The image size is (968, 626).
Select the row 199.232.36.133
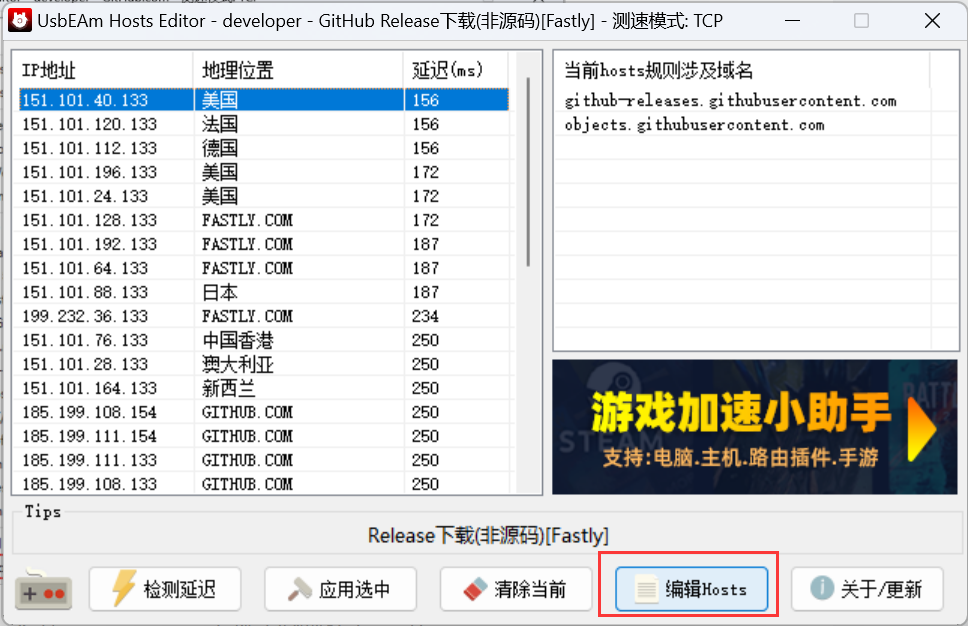pyautogui.click(x=264, y=316)
